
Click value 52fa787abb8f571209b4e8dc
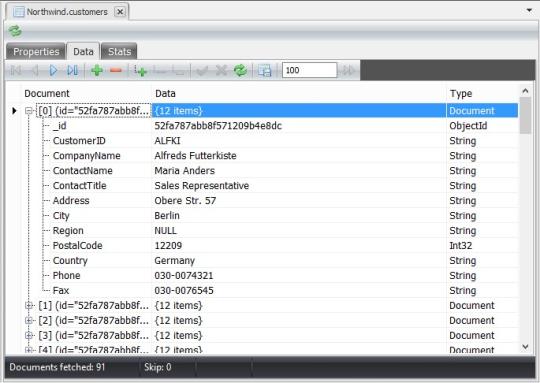tap(218, 126)
